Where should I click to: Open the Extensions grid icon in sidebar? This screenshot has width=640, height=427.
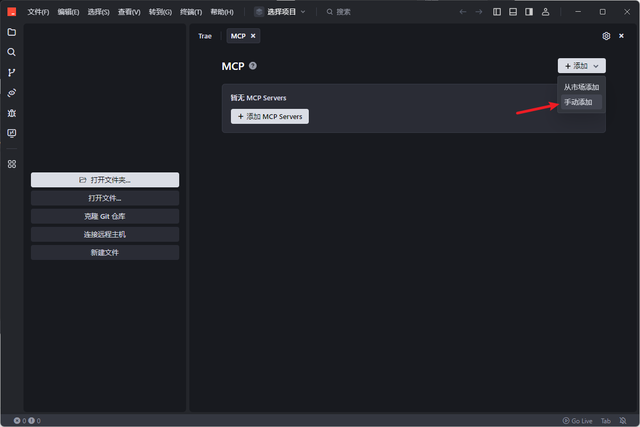point(12,164)
